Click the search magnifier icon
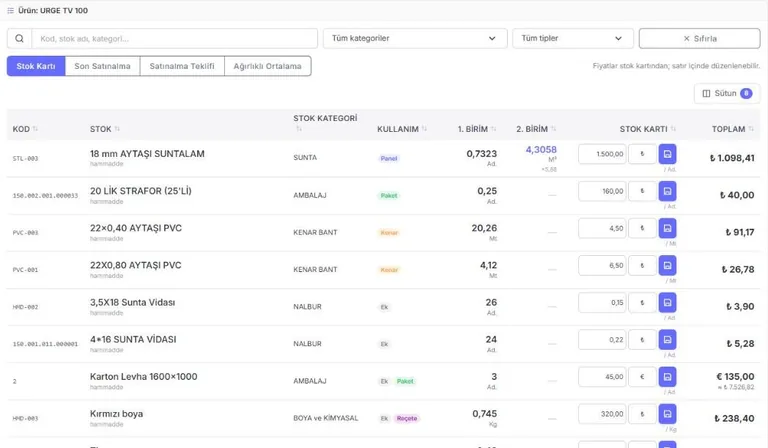Screen dimensions: 768x448 [x=19, y=39]
